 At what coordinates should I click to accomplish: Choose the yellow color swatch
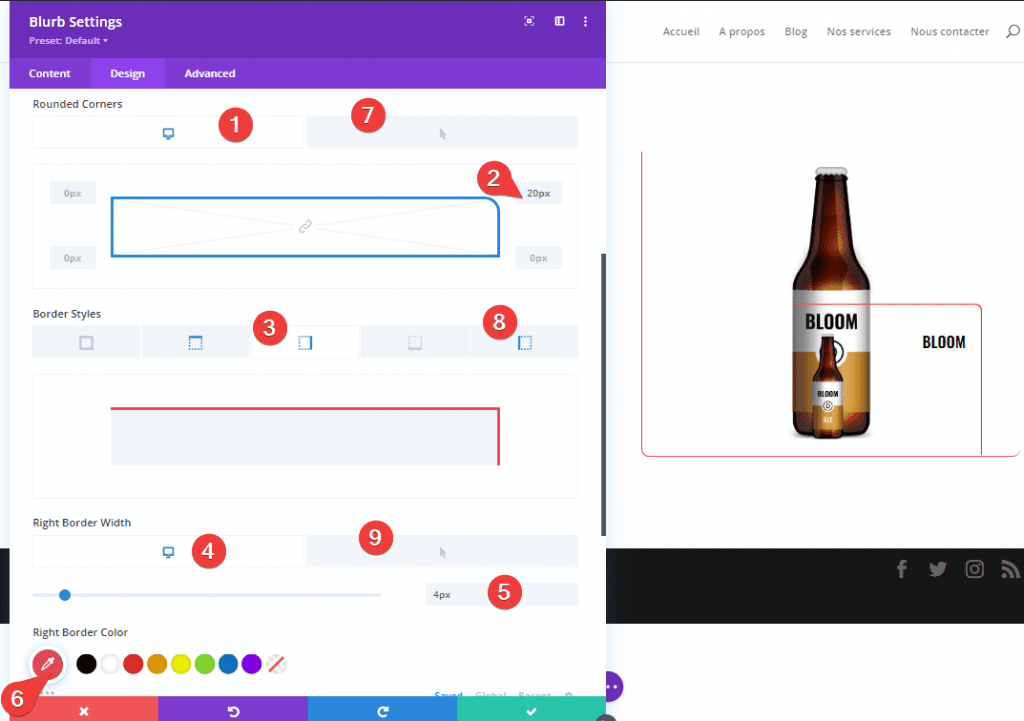[181, 664]
